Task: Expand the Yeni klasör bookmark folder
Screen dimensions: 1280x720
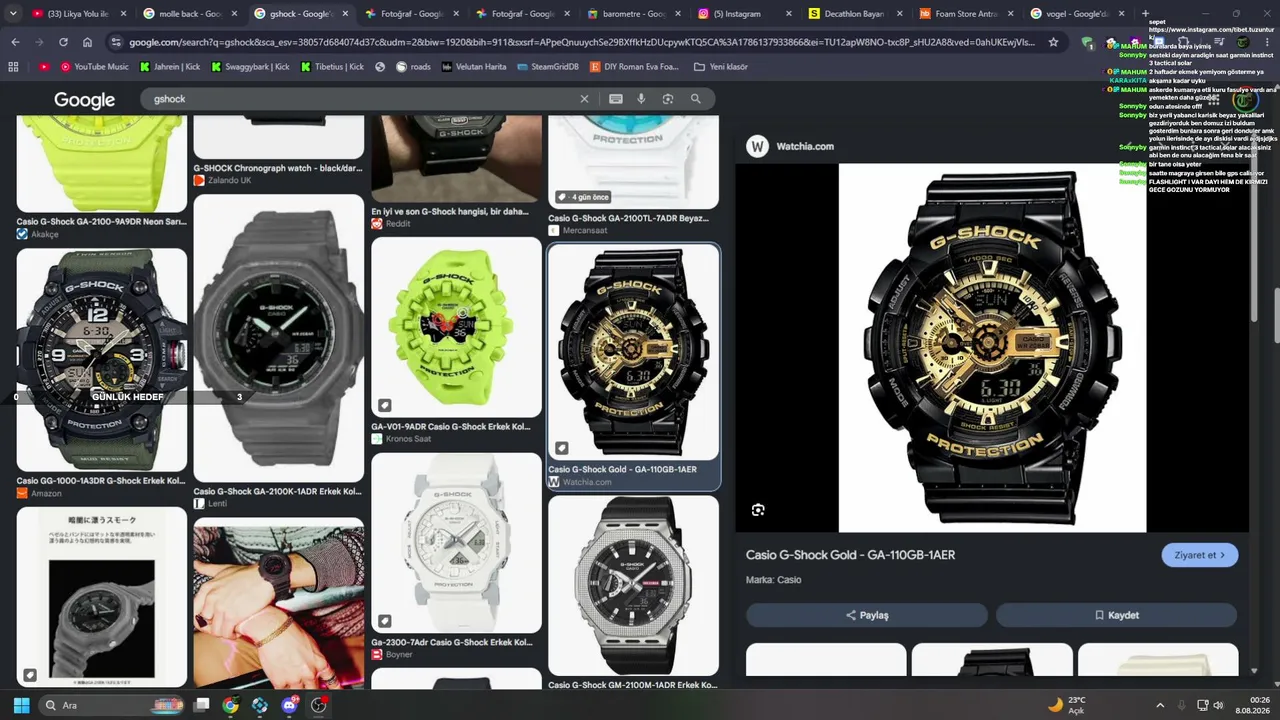Action: pos(720,67)
